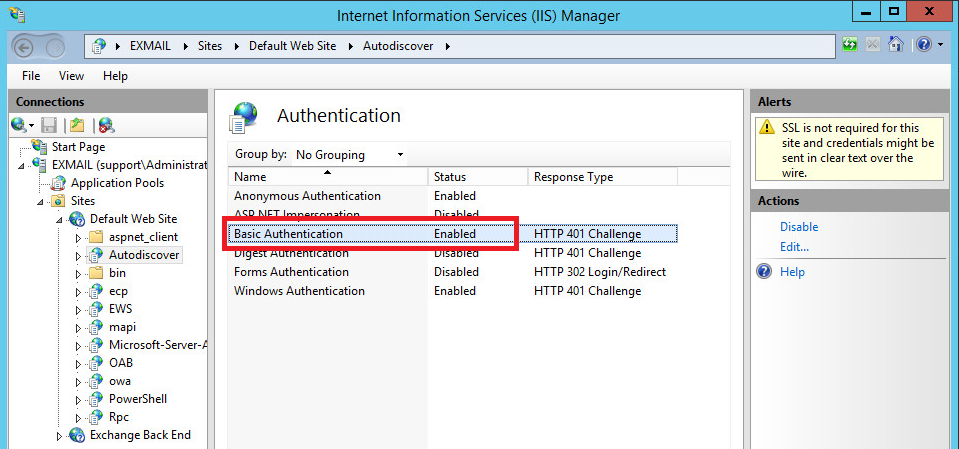The width and height of the screenshot is (959, 449).
Task: Click the Forward navigation arrow button
Action: tap(54, 46)
